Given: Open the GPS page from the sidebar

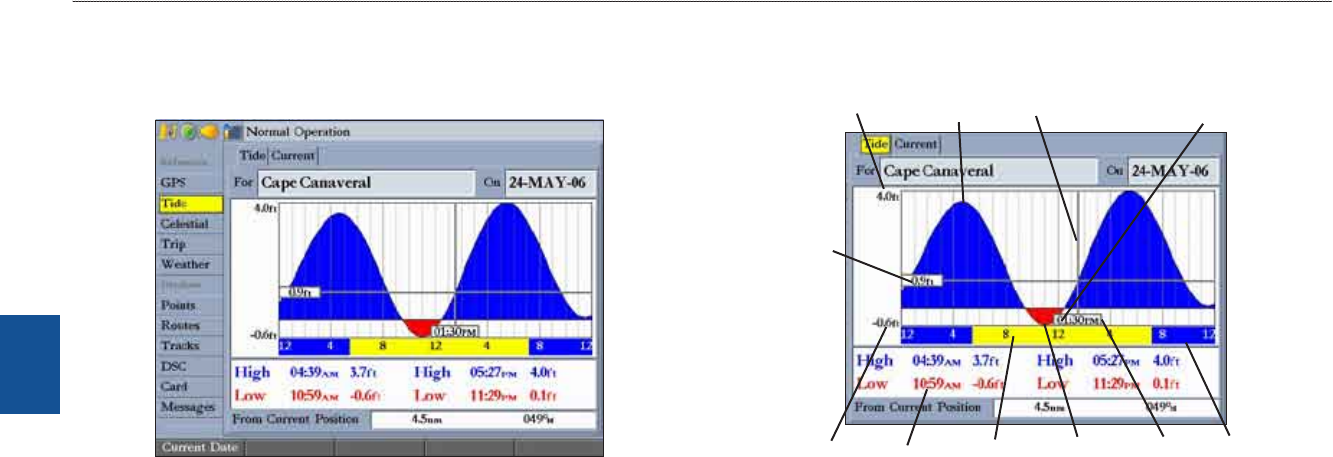Looking at the screenshot, I should coord(175,184).
